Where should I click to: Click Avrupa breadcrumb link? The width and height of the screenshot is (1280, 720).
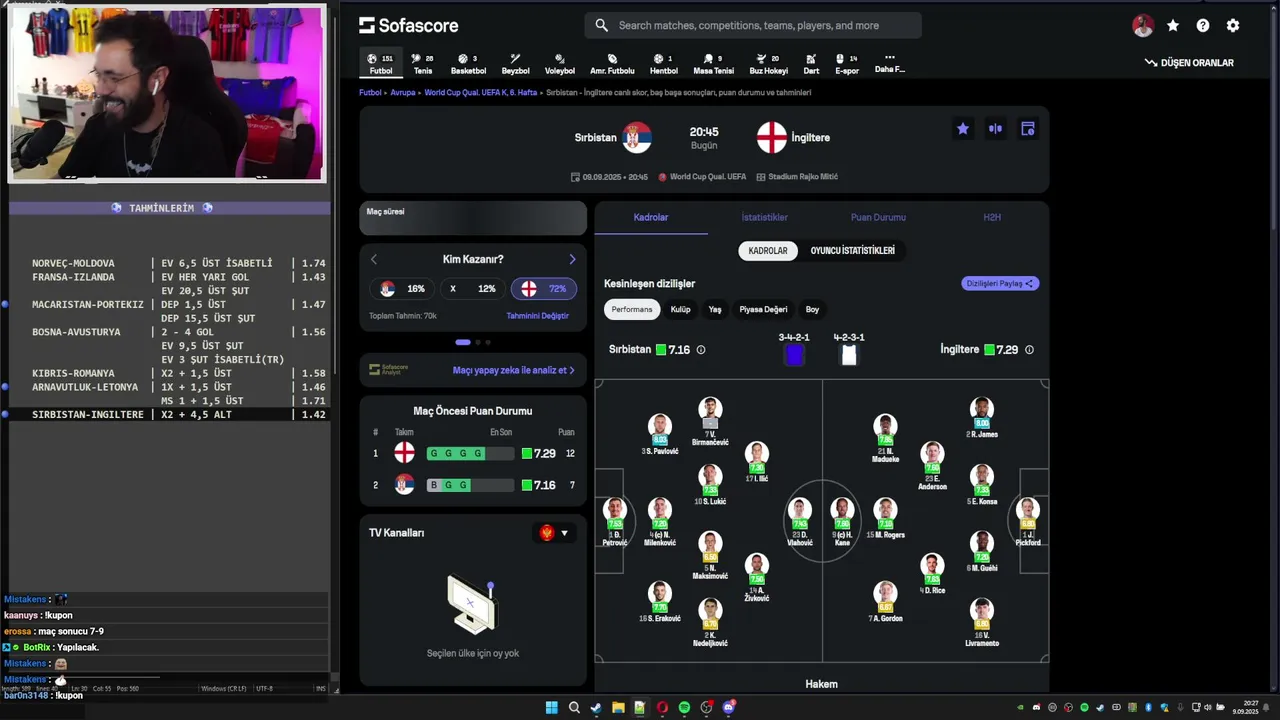(403, 93)
